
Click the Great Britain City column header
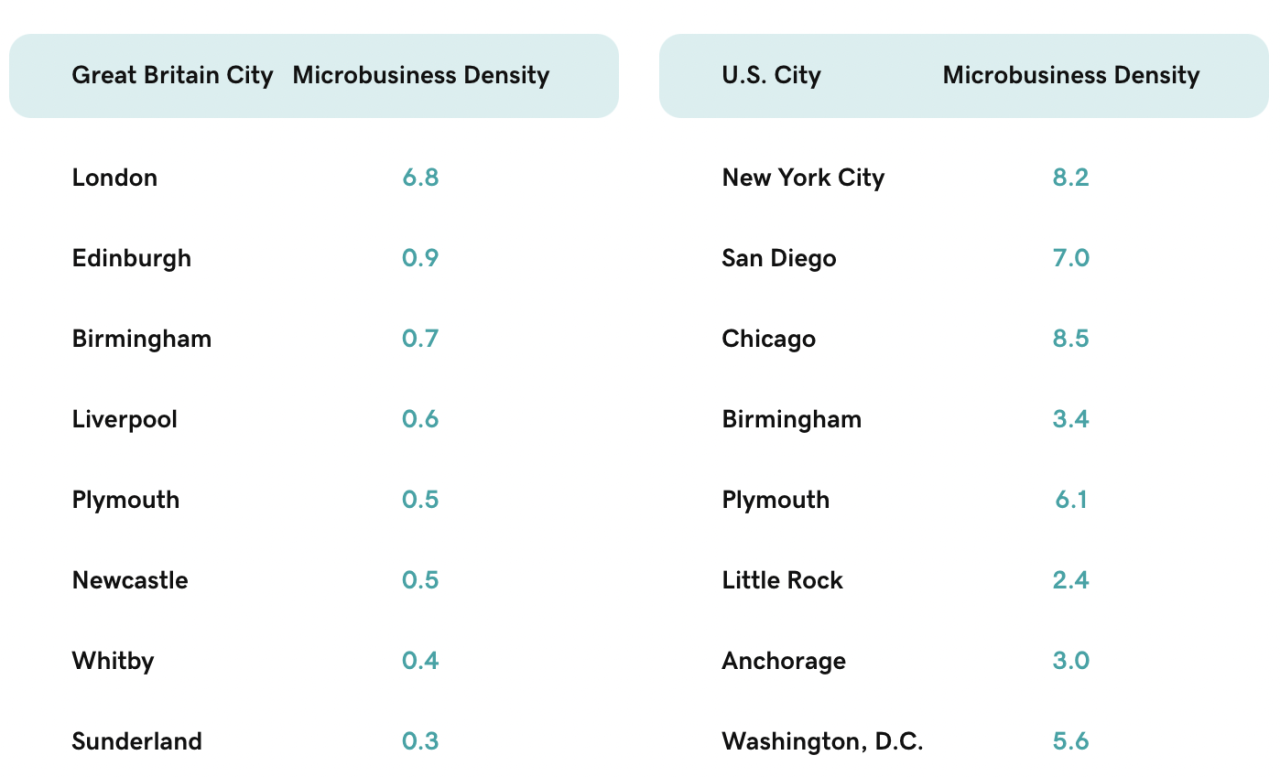click(172, 76)
